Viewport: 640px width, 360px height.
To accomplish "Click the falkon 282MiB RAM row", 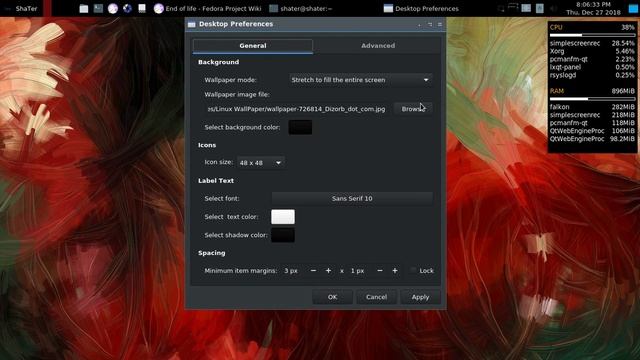I will click(x=592, y=107).
